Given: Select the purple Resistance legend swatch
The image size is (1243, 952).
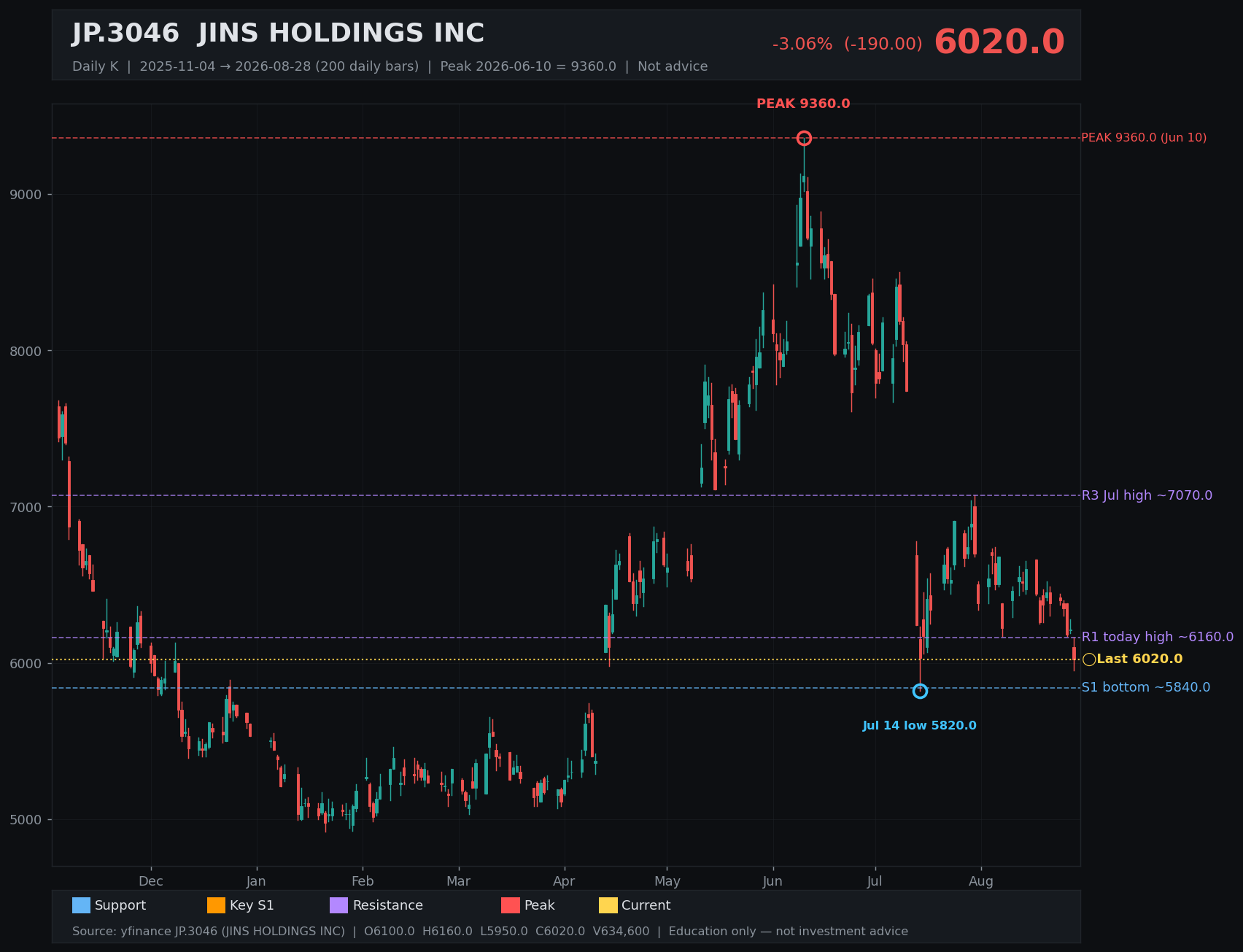Looking at the screenshot, I should click(x=339, y=905).
